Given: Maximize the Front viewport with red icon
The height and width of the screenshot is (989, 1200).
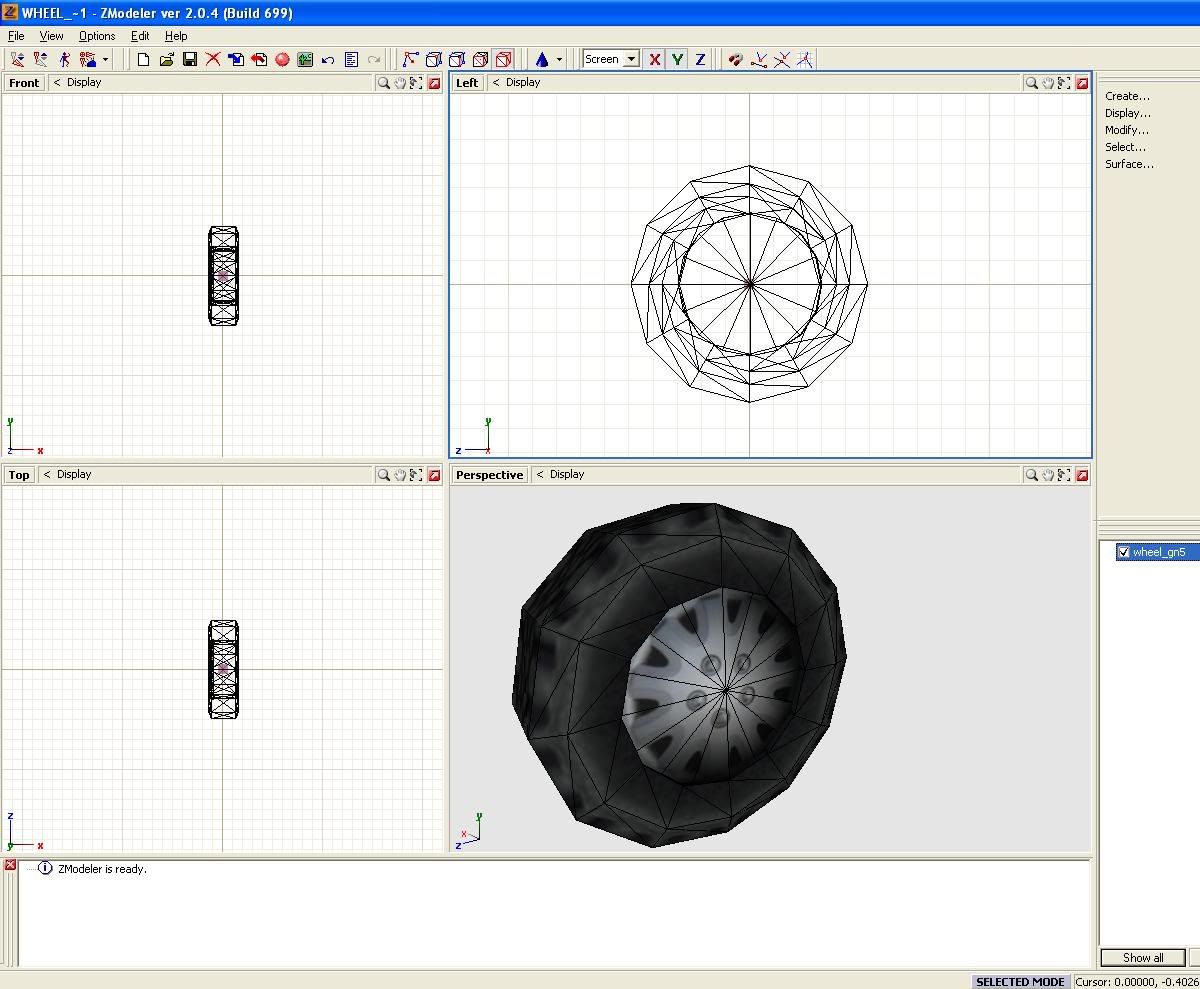Looking at the screenshot, I should (434, 83).
